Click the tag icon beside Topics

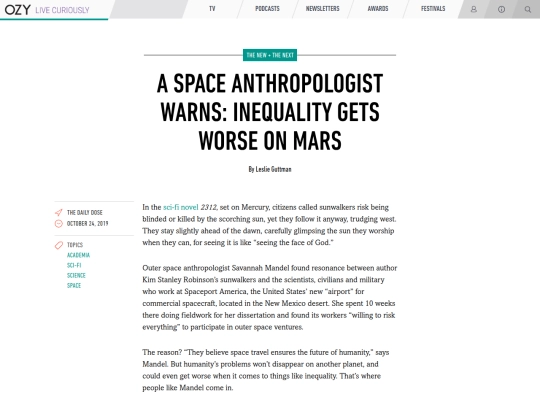[59, 245]
